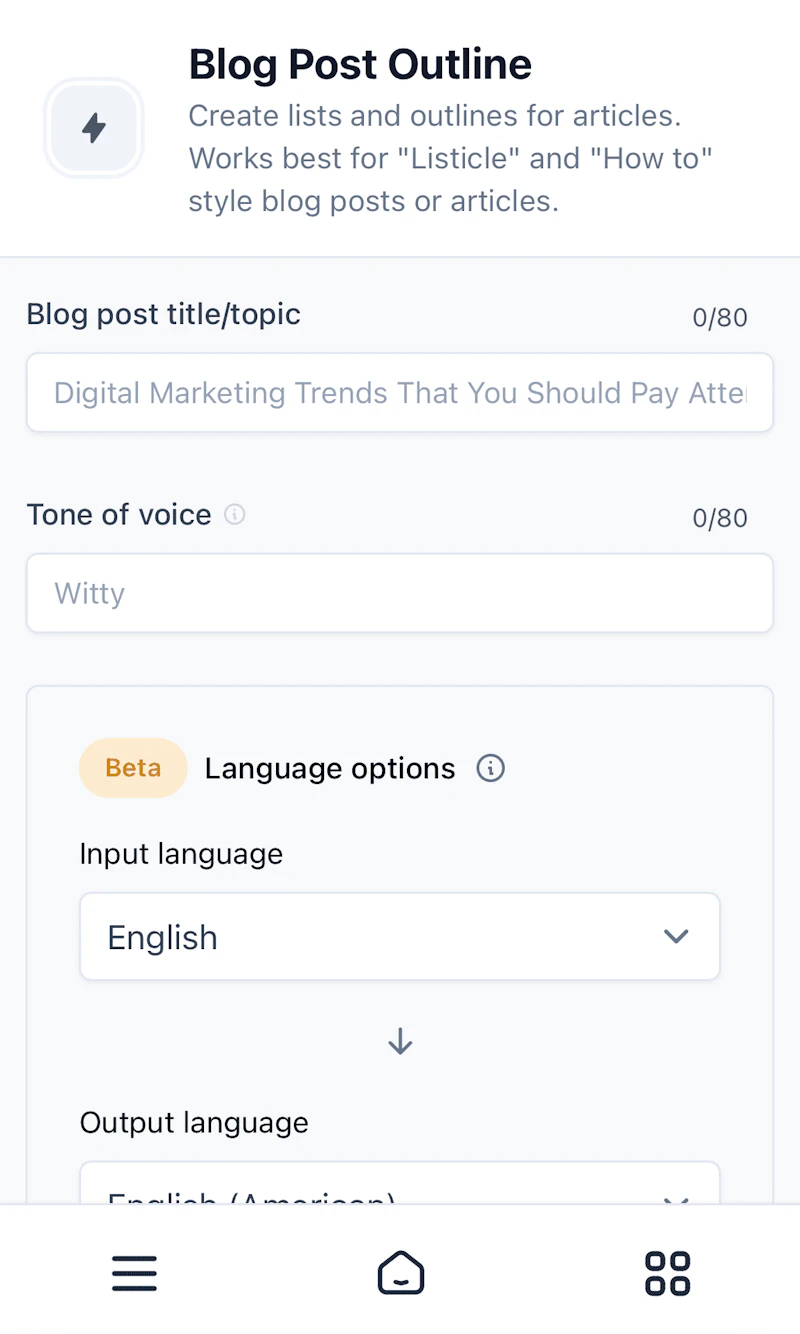Viewport: 800px width, 1334px height.
Task: Open the hamburger menu in bottom bar
Action: (x=134, y=1273)
